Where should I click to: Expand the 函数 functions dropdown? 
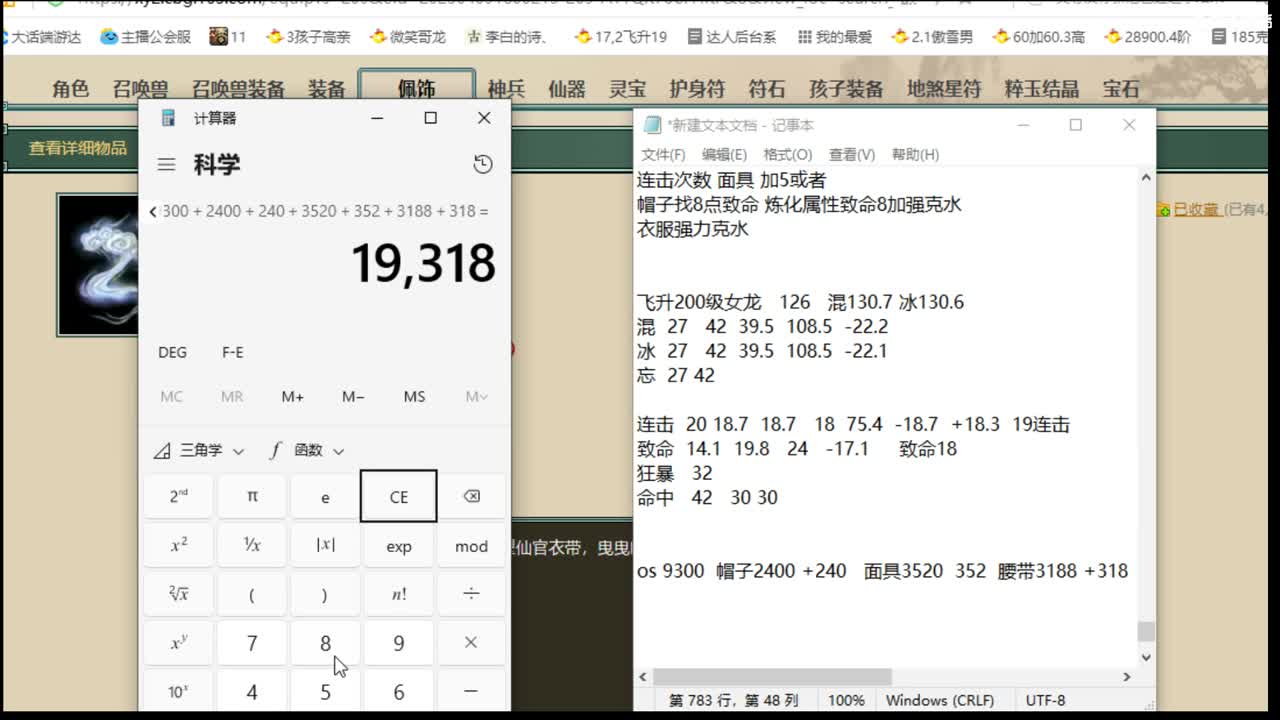pyautogui.click(x=307, y=451)
